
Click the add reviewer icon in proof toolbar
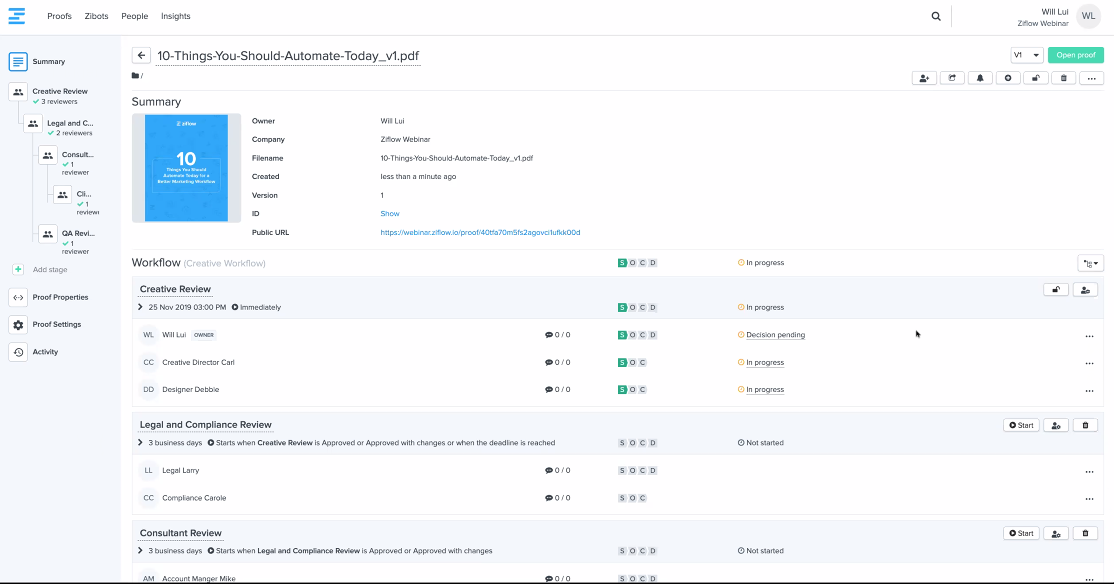point(924,78)
